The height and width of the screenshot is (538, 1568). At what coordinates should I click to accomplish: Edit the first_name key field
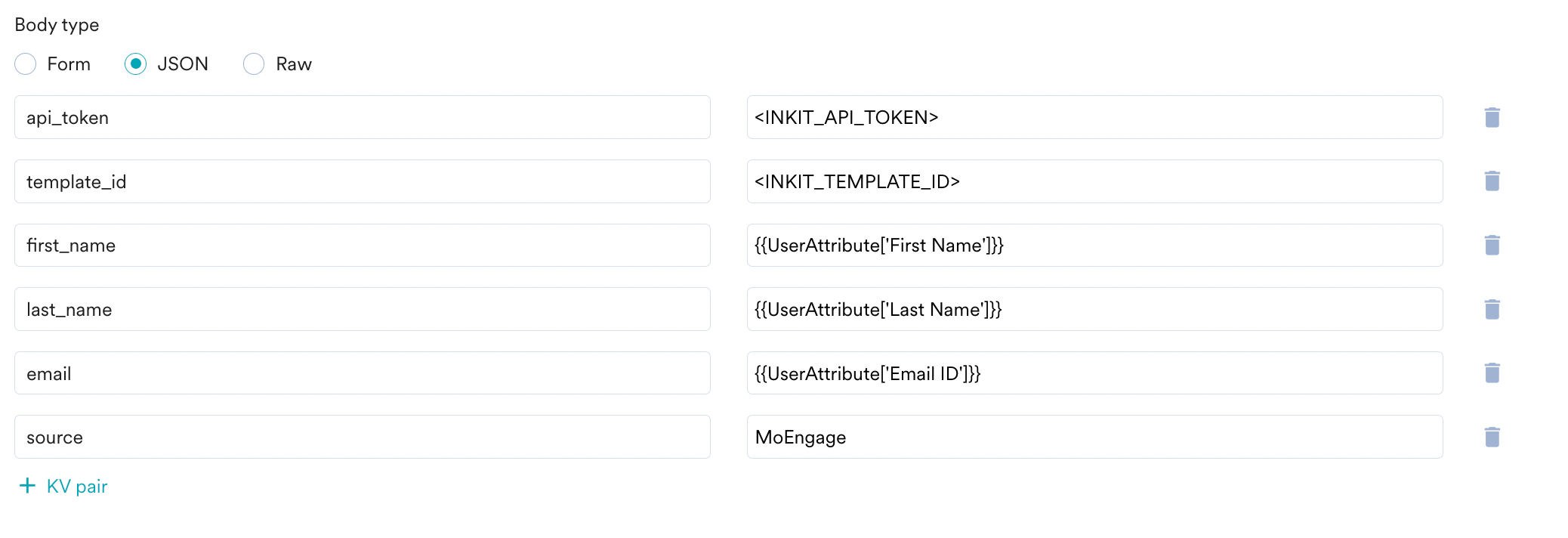pyautogui.click(x=363, y=245)
